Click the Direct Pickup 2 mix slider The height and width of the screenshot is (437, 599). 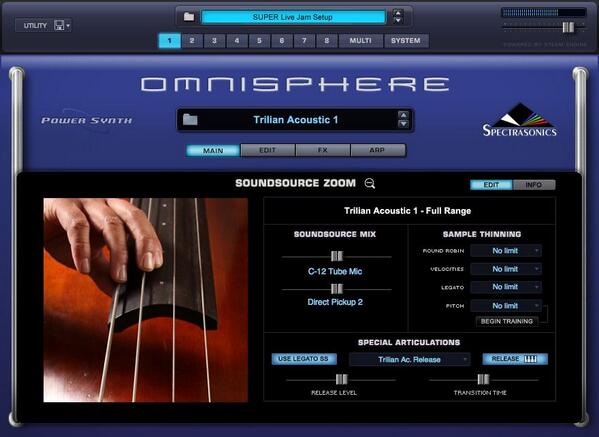click(x=337, y=289)
